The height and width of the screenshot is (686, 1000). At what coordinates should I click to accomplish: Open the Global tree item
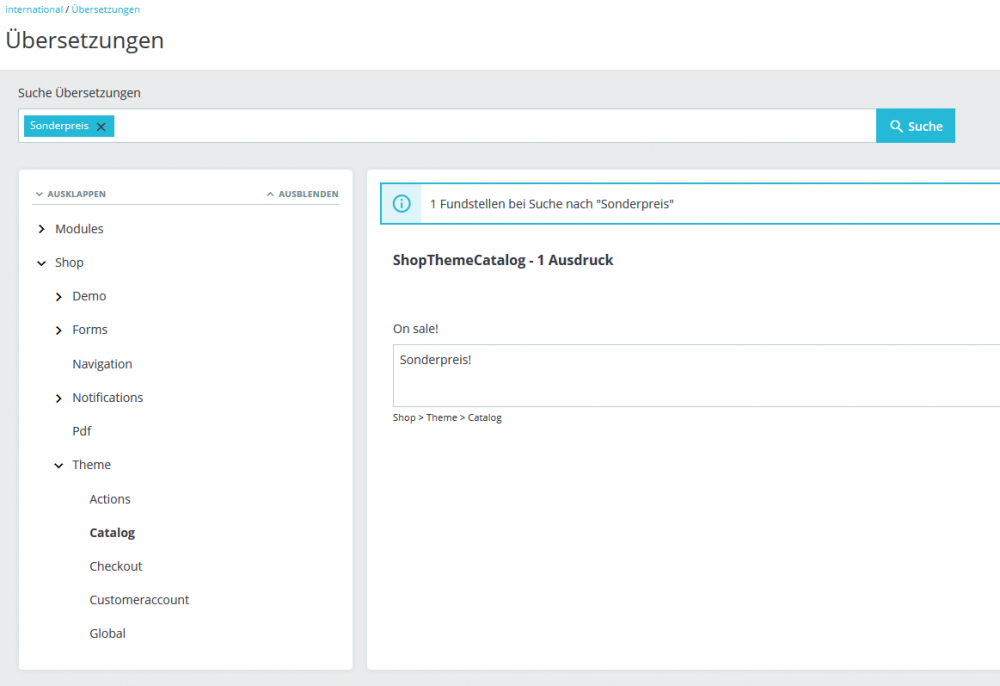click(x=108, y=633)
